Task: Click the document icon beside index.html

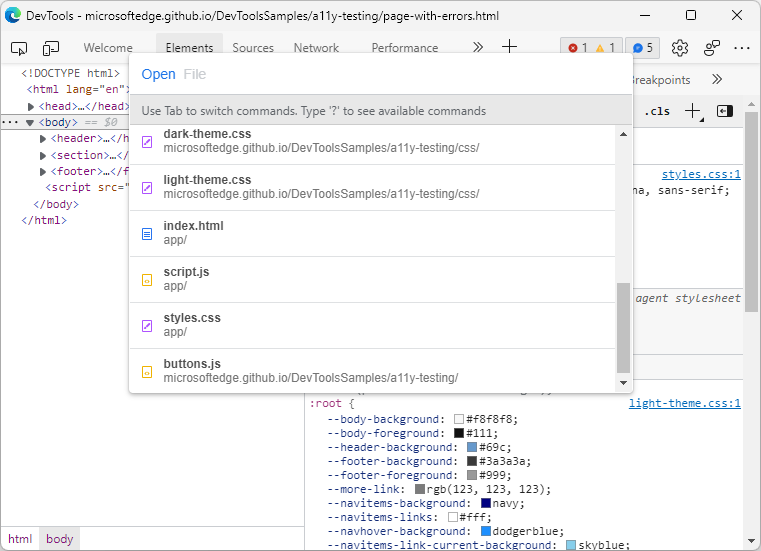Action: point(147,234)
